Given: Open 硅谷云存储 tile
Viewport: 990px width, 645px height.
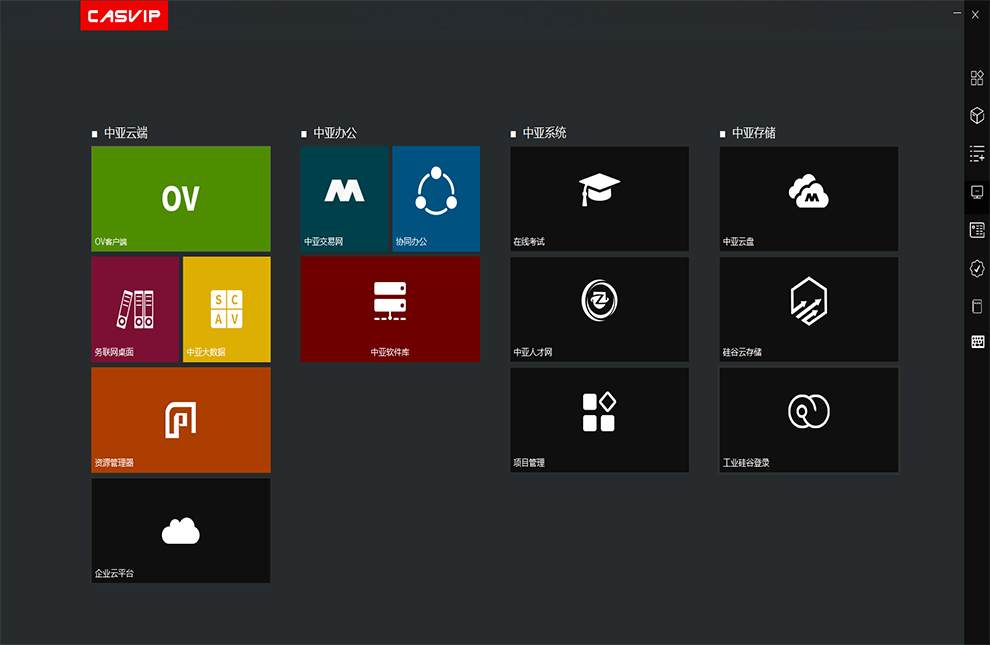Looking at the screenshot, I should coord(808,309).
